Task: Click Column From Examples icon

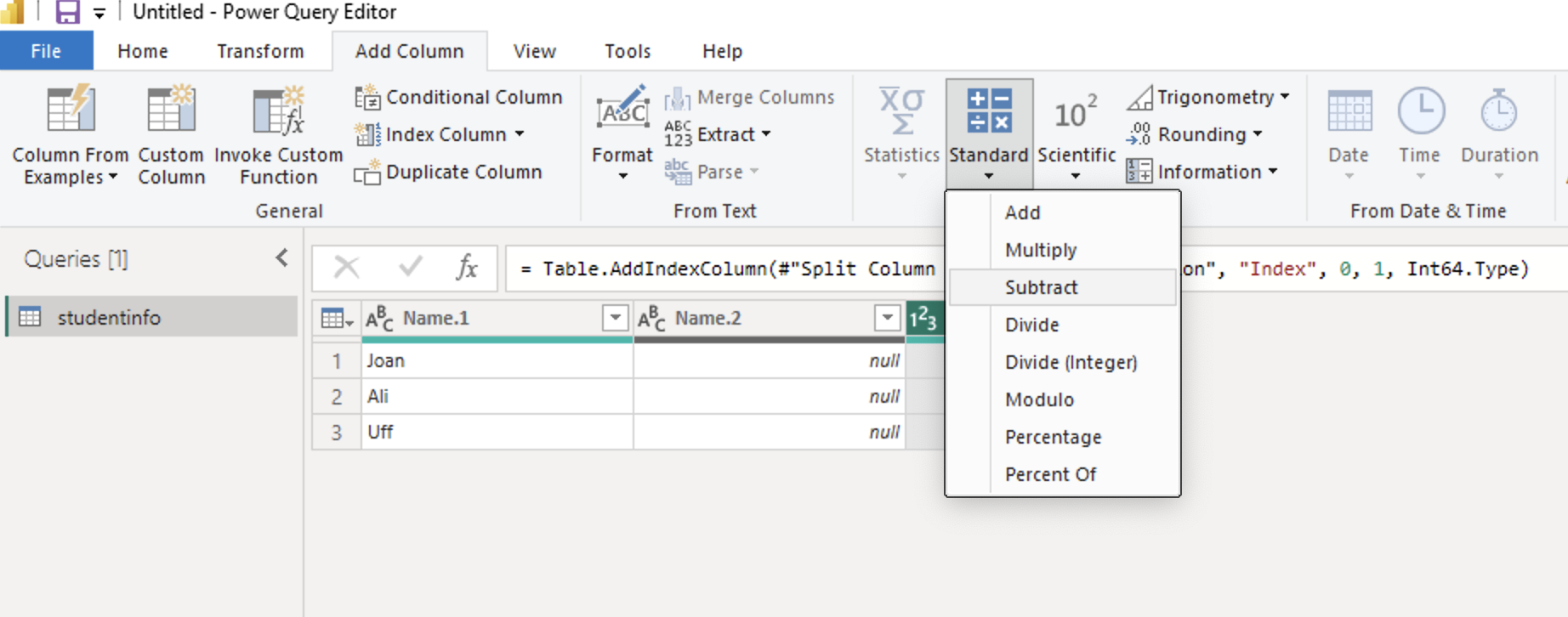Action: coord(71,109)
